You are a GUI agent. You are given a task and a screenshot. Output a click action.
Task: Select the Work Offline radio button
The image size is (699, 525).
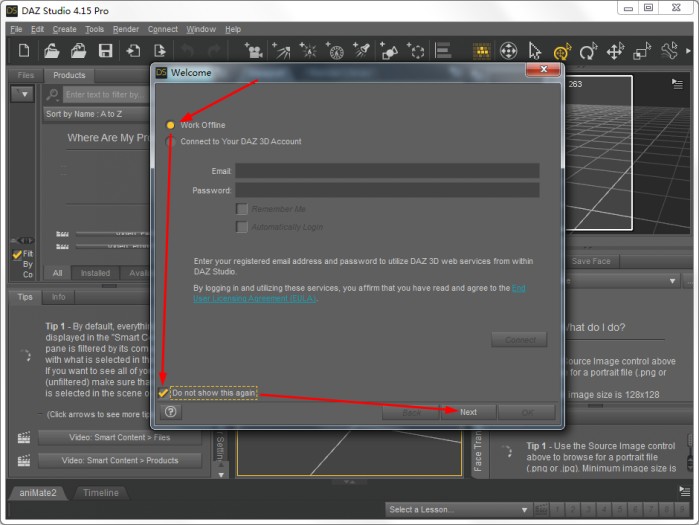tap(170, 125)
